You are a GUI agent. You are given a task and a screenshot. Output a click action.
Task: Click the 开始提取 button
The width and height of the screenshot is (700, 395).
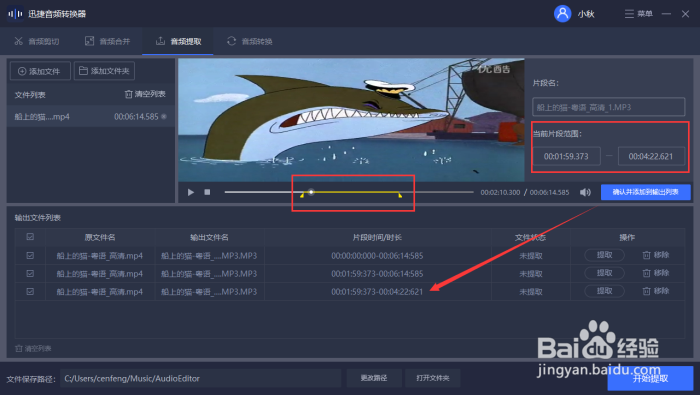[650, 379]
